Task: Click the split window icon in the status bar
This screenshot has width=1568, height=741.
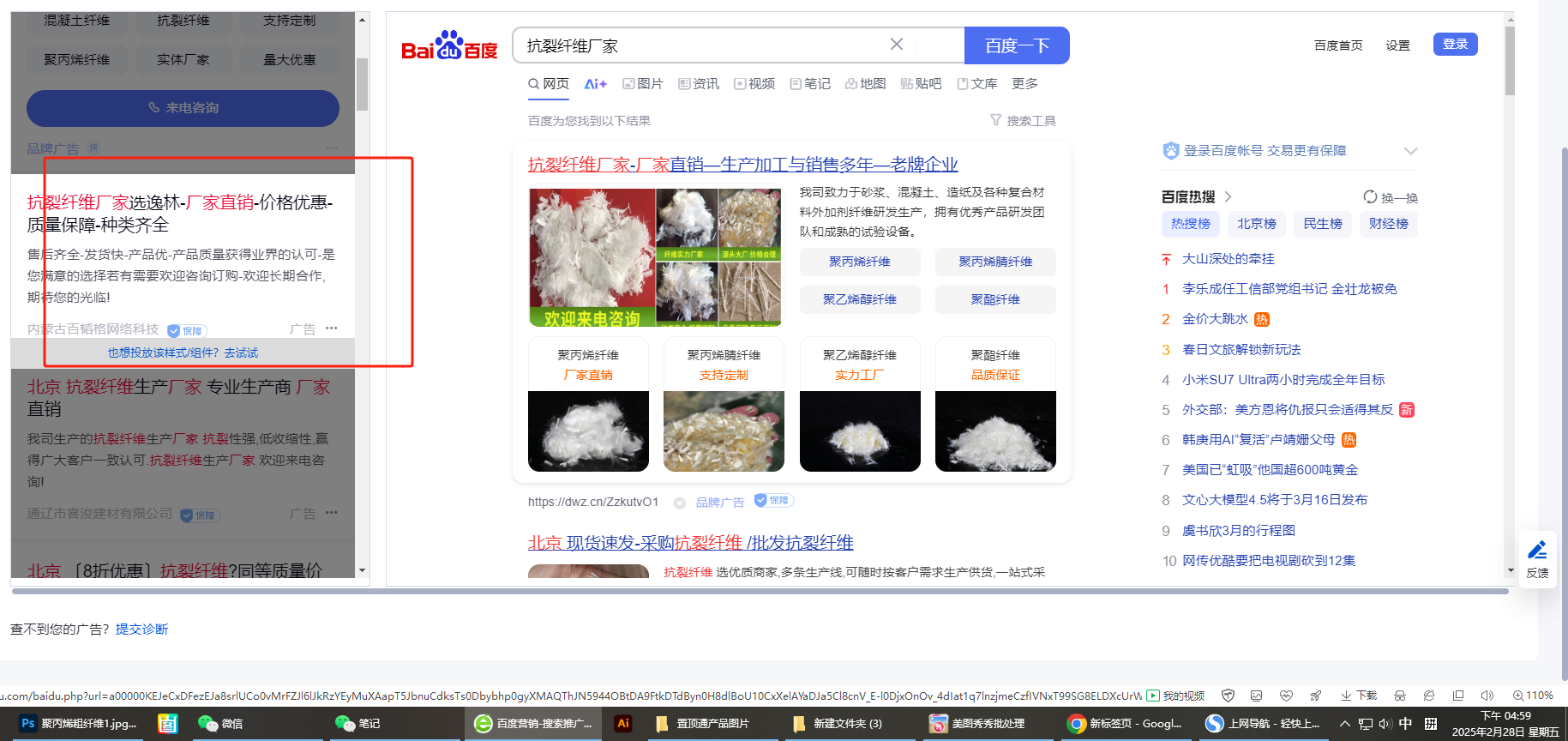Action: tap(1458, 696)
